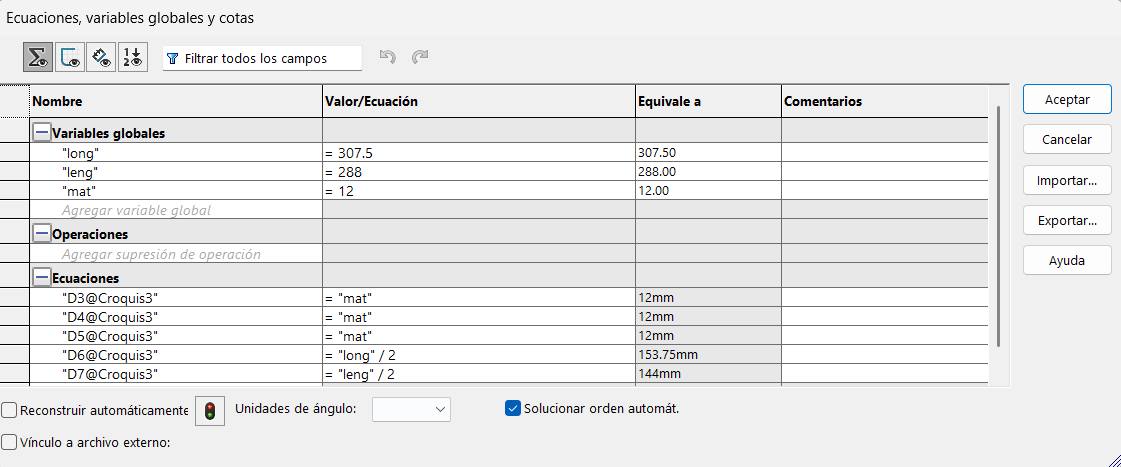
Task: Click the Exportar... button
Action: click(x=1067, y=221)
